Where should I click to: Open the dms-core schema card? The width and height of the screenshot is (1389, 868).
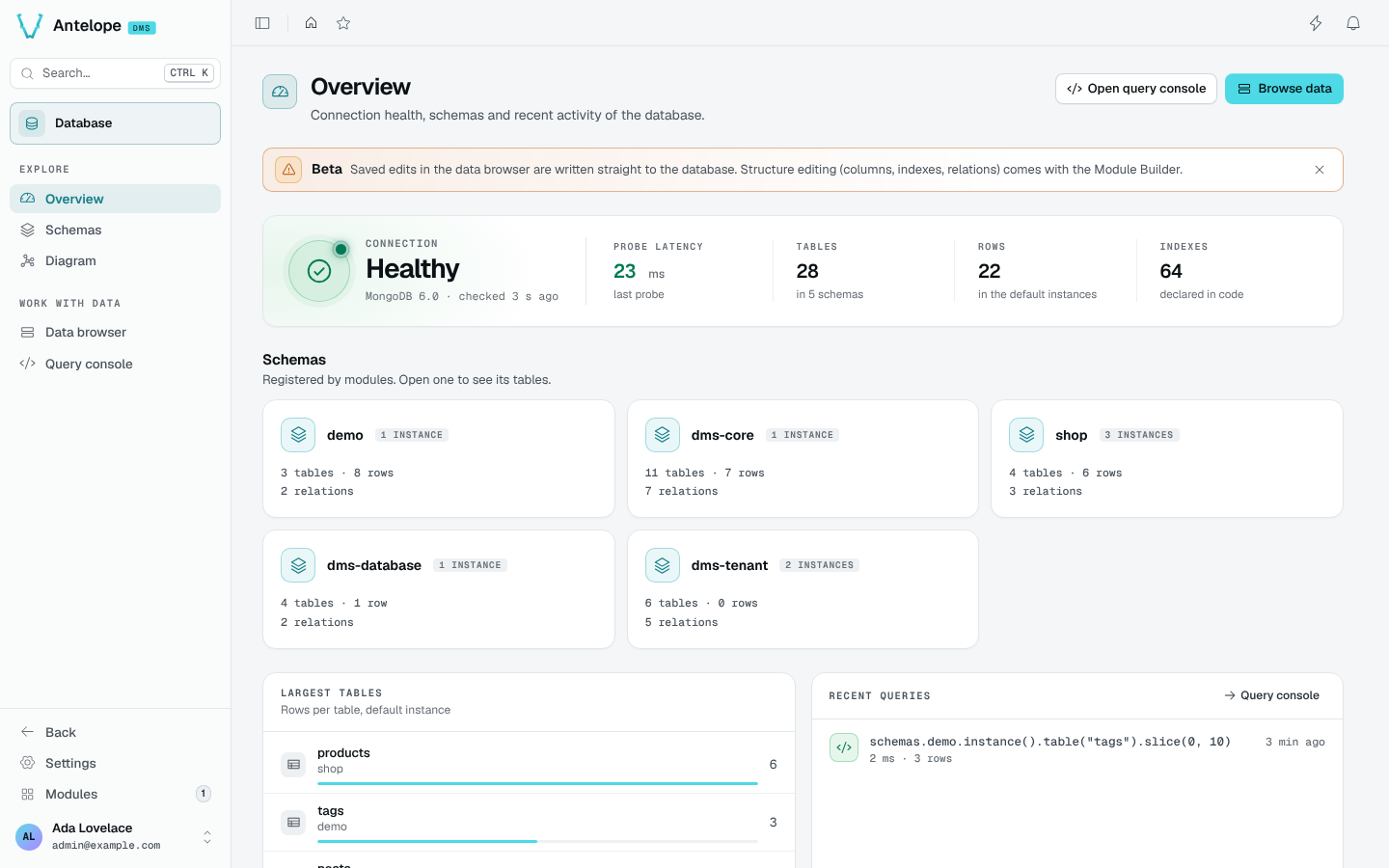[x=803, y=459]
